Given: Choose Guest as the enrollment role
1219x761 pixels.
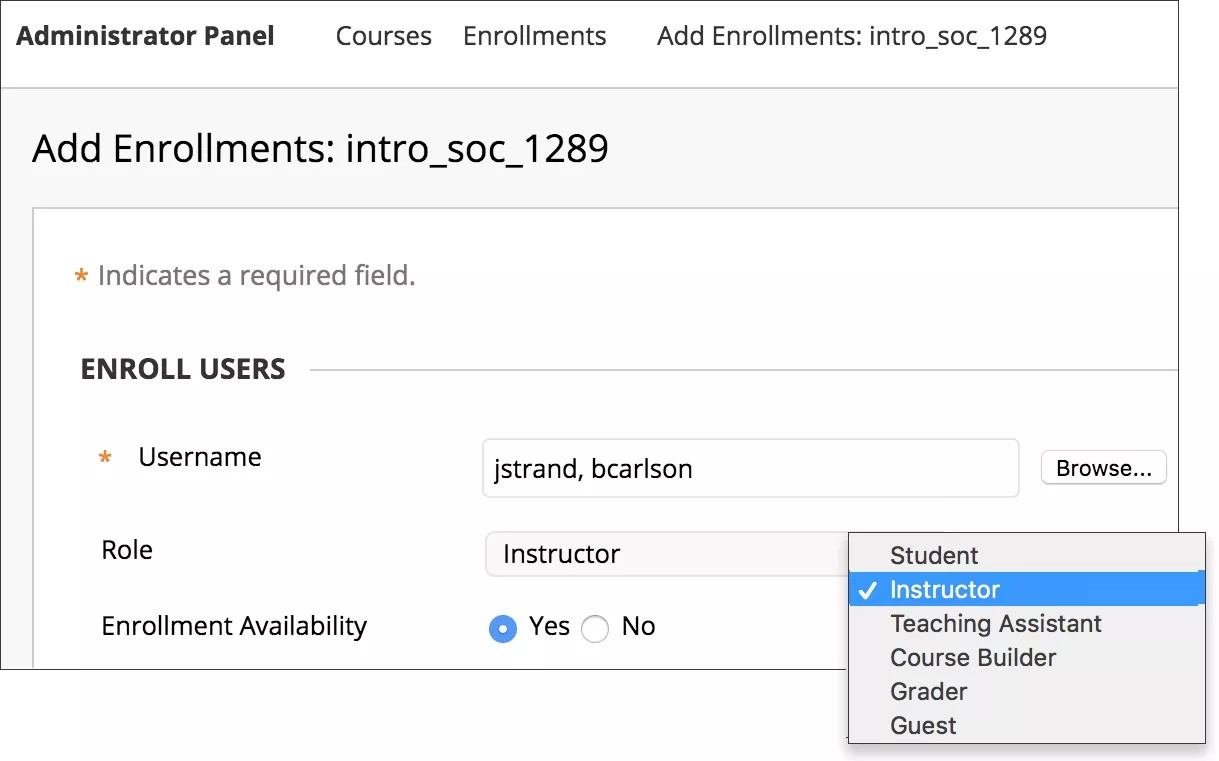Looking at the screenshot, I should tap(922, 725).
